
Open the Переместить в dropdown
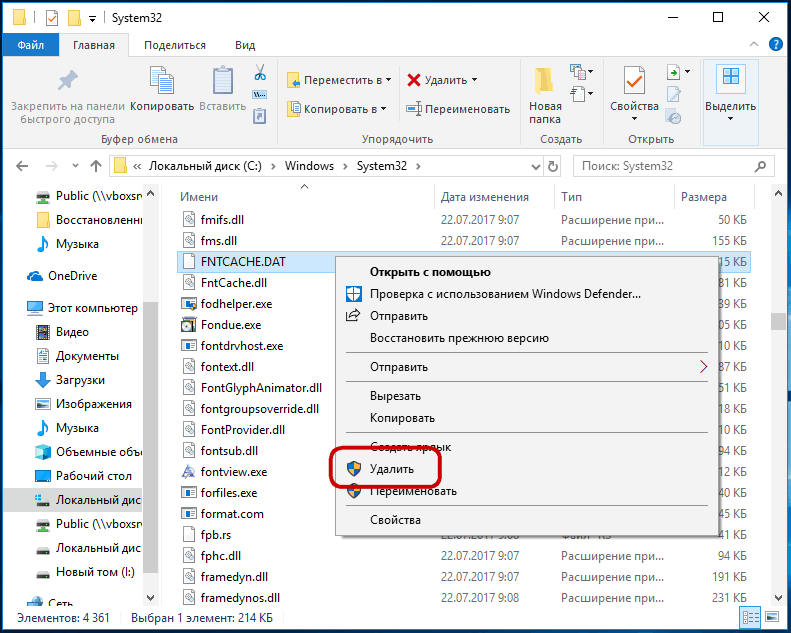[339, 80]
